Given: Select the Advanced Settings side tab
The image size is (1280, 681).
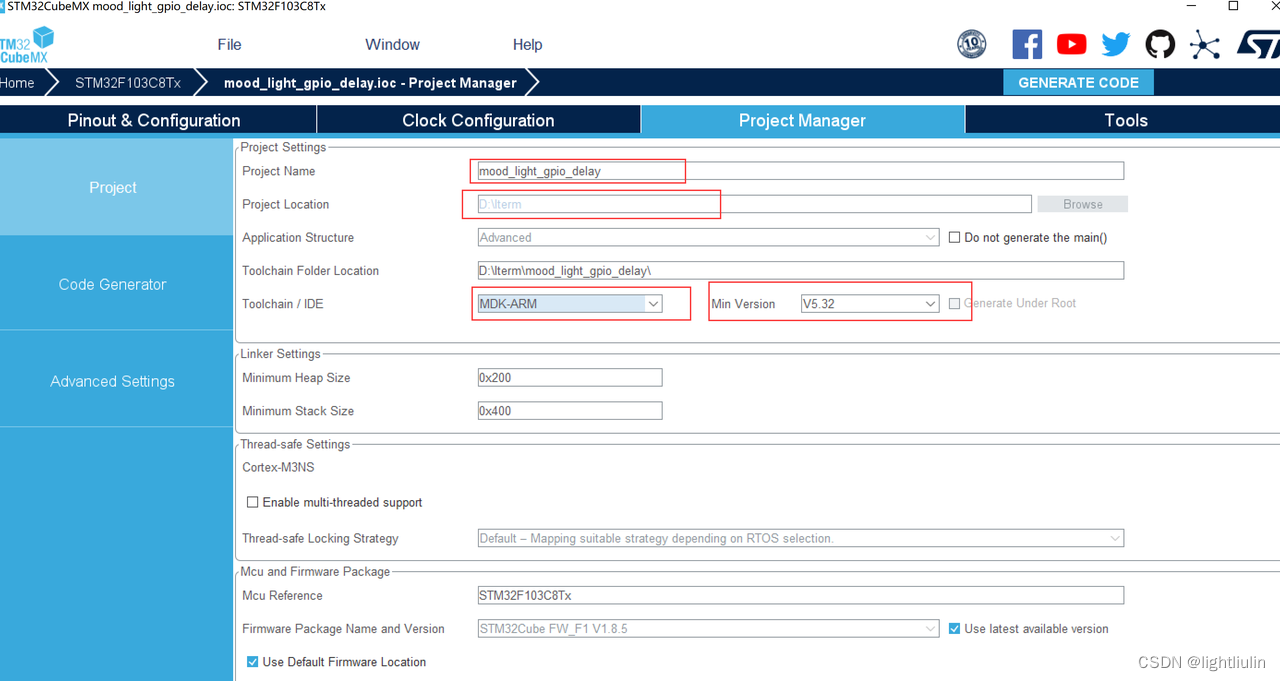Looking at the screenshot, I should coord(116,381).
